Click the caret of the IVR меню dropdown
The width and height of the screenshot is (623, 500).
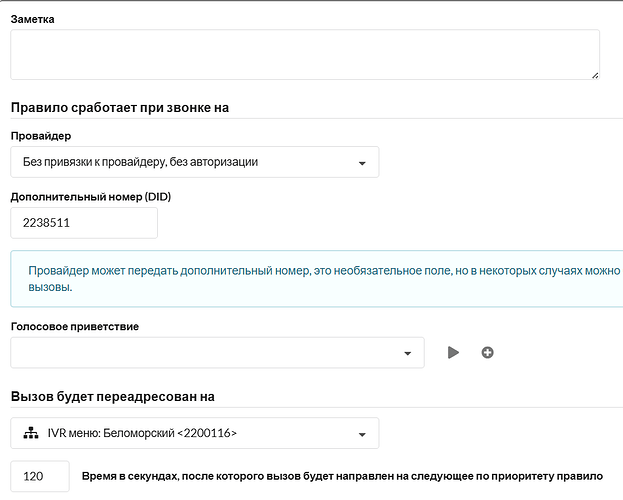tap(361, 434)
